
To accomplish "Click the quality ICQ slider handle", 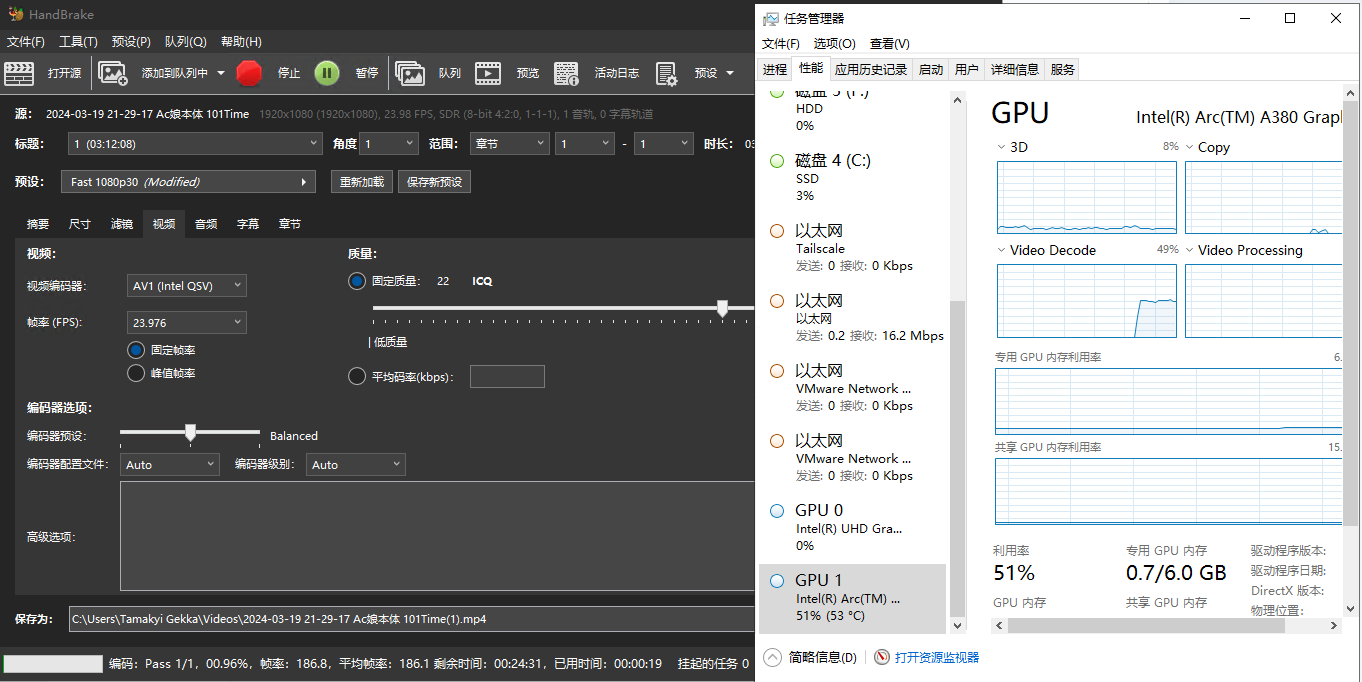I will click(x=722, y=309).
